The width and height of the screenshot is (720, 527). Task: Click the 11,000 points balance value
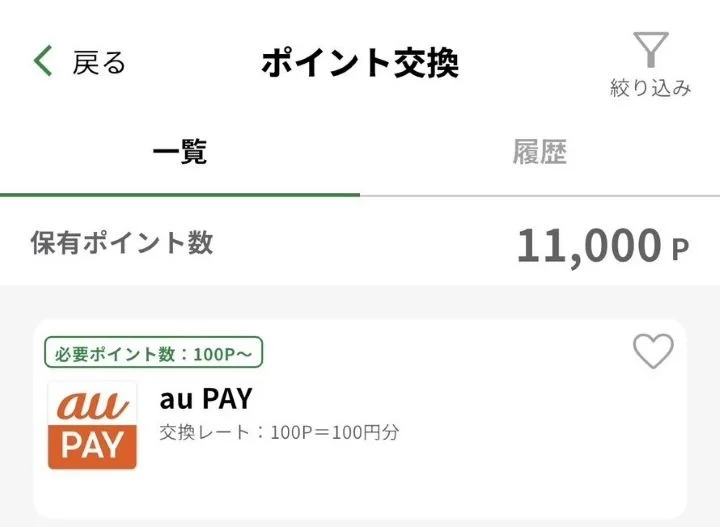pyautogui.click(x=588, y=244)
